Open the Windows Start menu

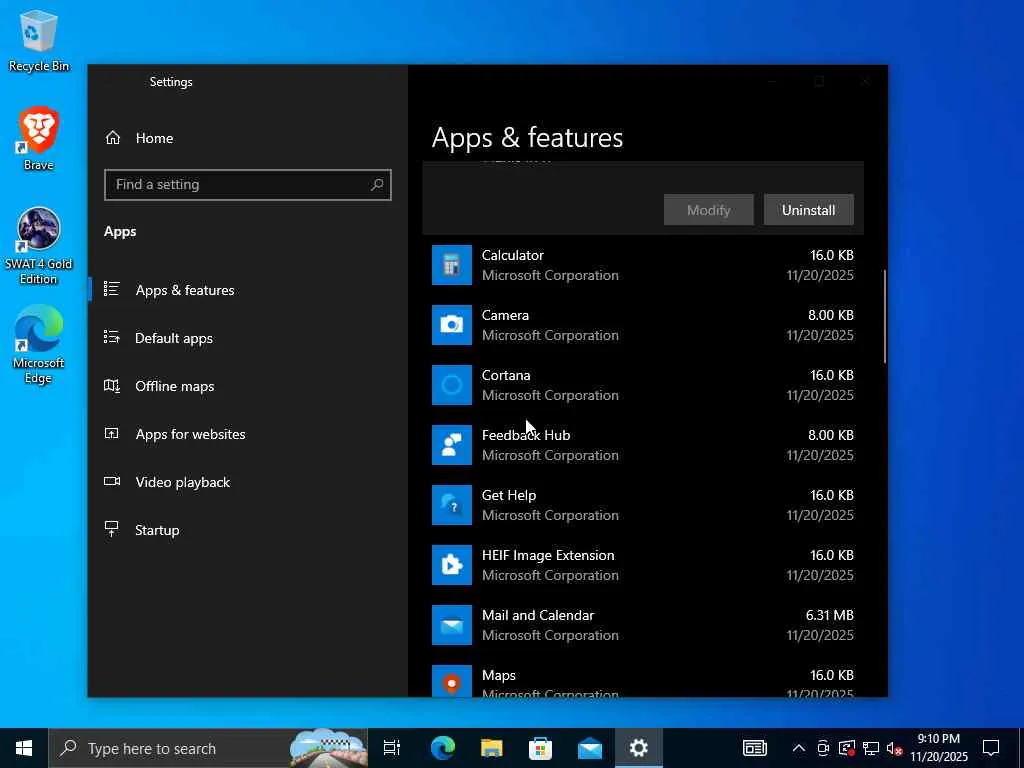24,748
